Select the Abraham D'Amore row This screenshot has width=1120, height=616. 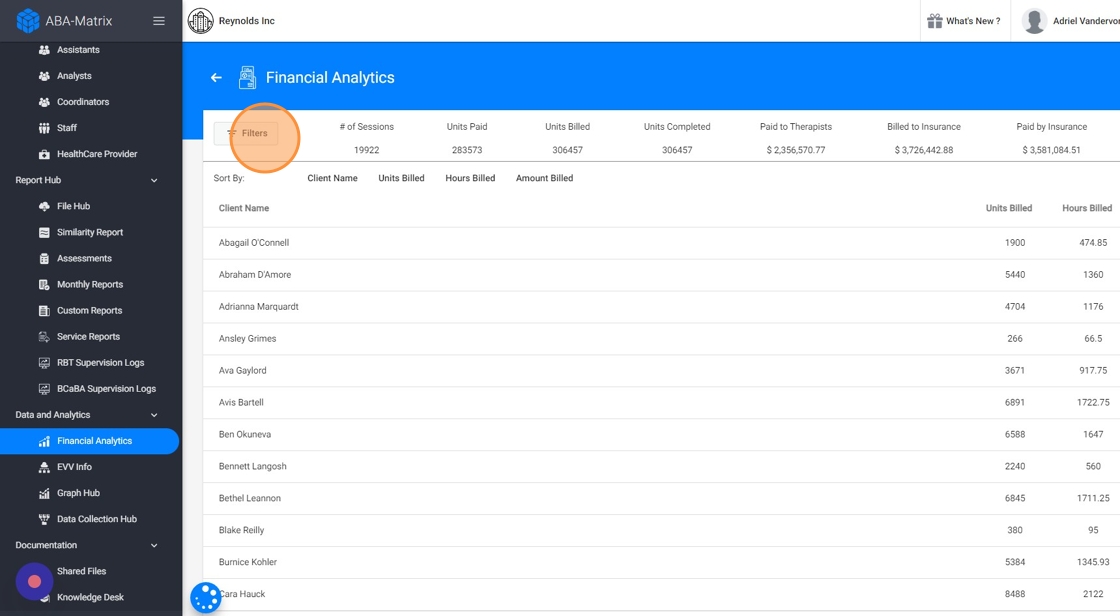coord(661,275)
